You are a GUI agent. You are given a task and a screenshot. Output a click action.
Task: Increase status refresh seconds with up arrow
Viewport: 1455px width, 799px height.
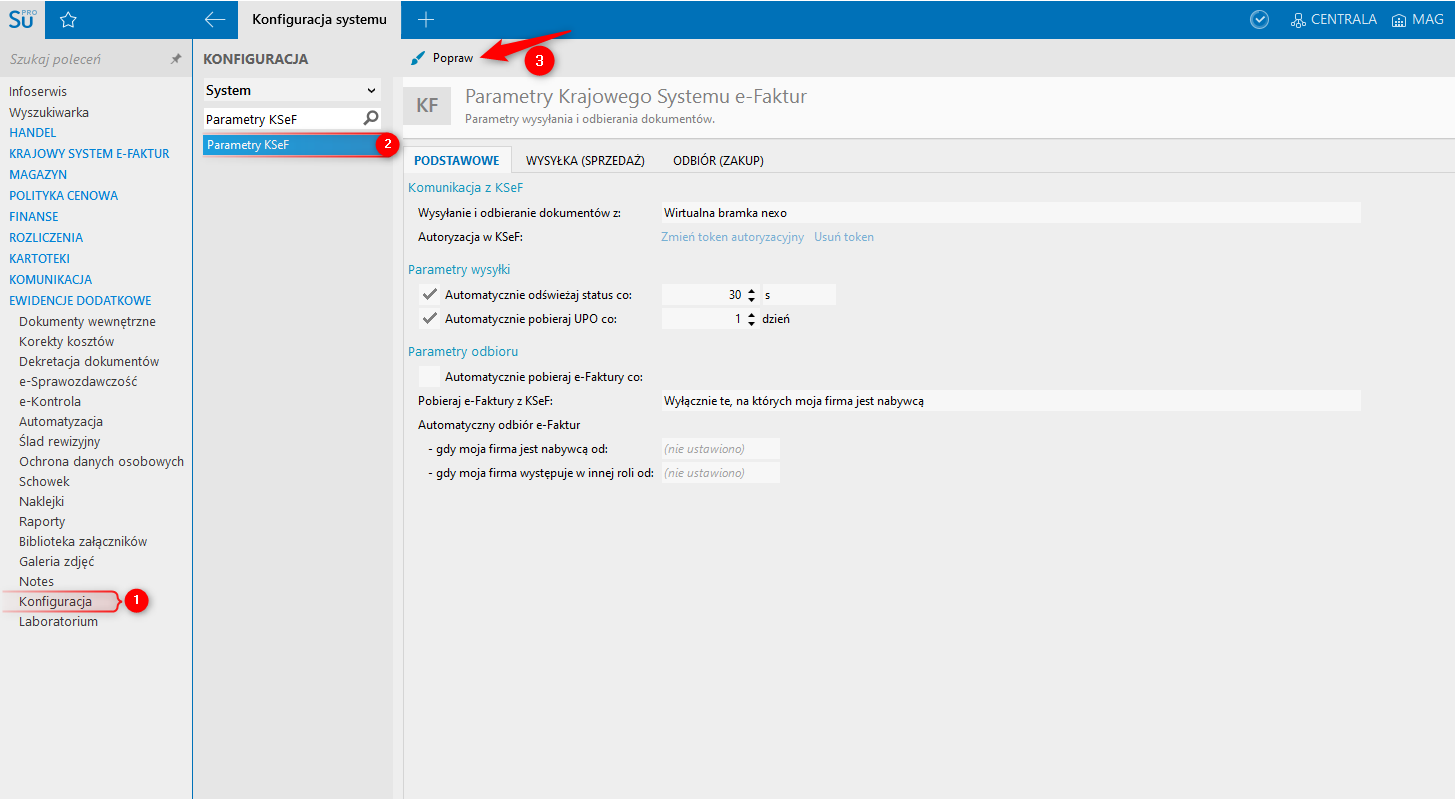coord(751,291)
